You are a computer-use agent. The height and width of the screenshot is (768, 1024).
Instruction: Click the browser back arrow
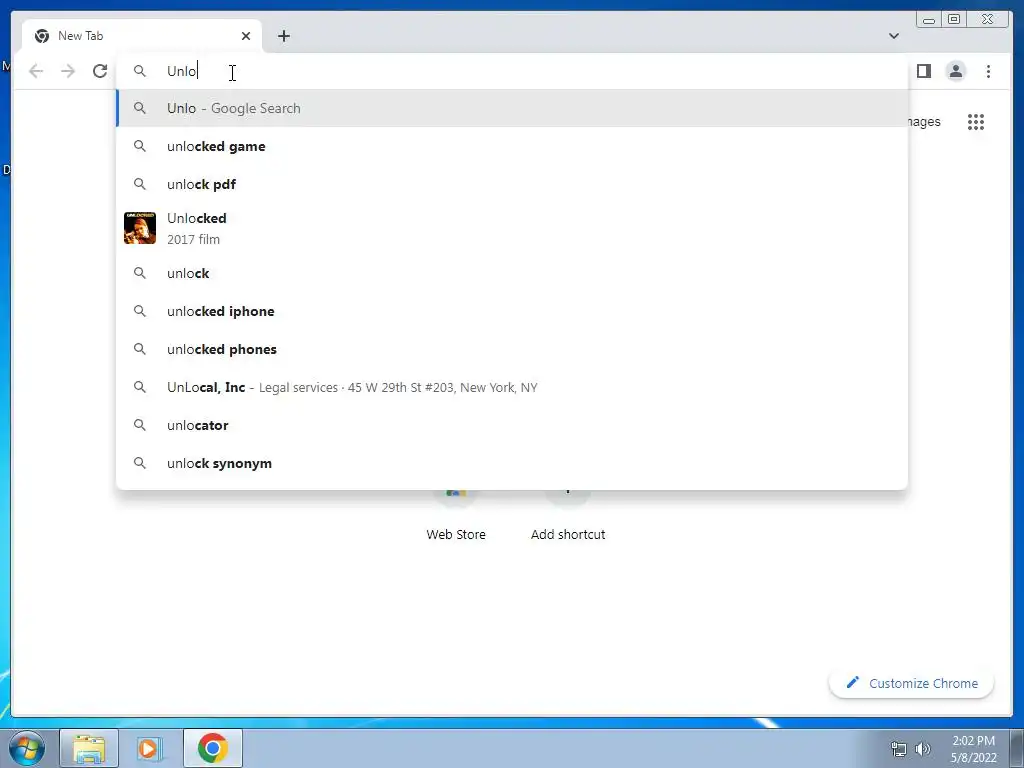click(x=36, y=71)
